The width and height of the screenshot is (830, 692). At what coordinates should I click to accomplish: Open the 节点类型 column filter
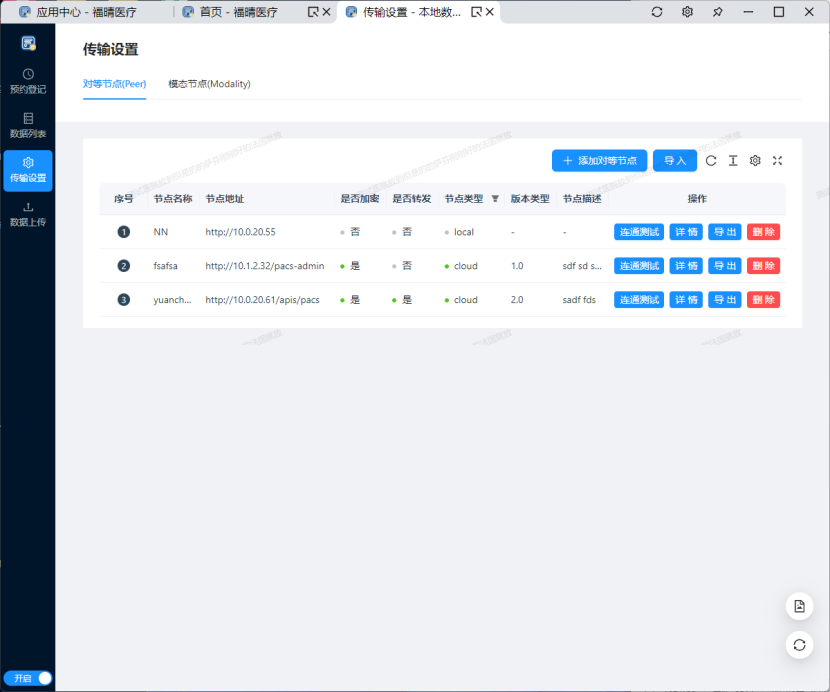click(495, 199)
